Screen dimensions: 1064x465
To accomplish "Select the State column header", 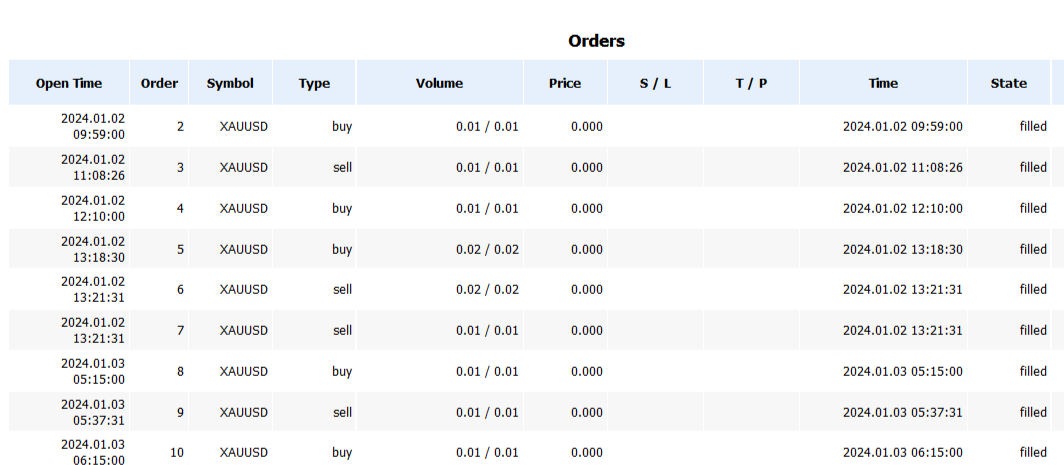I will click(x=1009, y=83).
